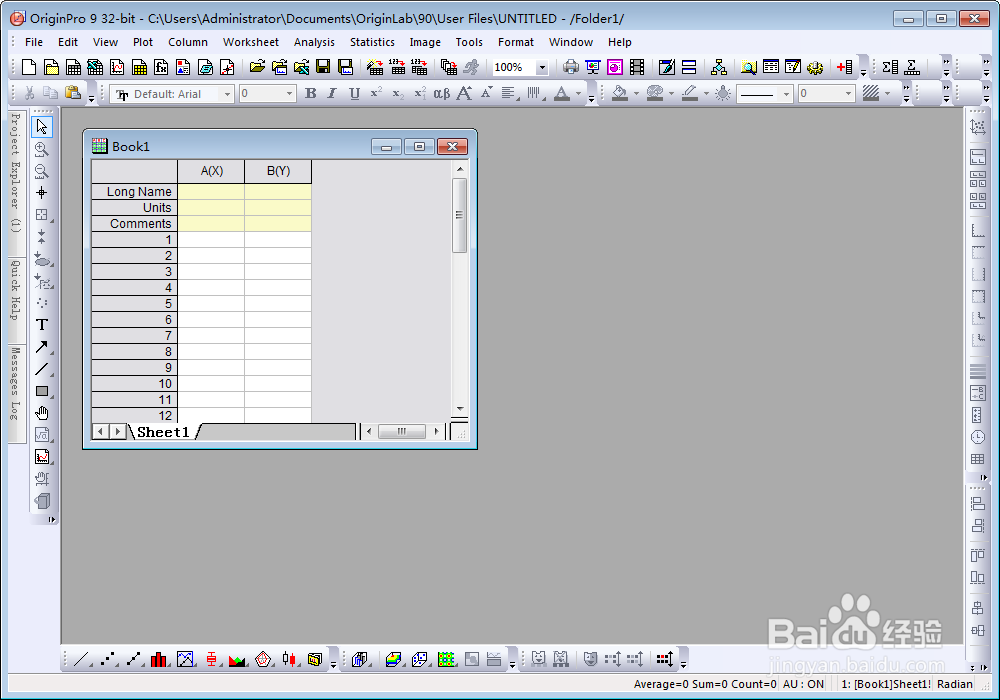Image resolution: width=1000 pixels, height=700 pixels.
Task: Select the Zoom In tool
Action: click(x=41, y=149)
